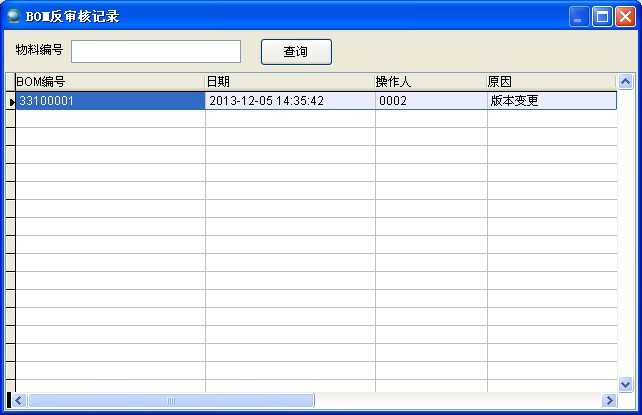
Task: Click the 日期 column header
Action: point(290,81)
